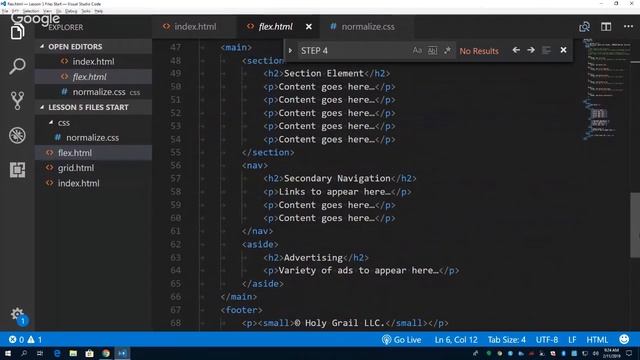Close the flex.html editor tab
640x360 pixels.
309,27
